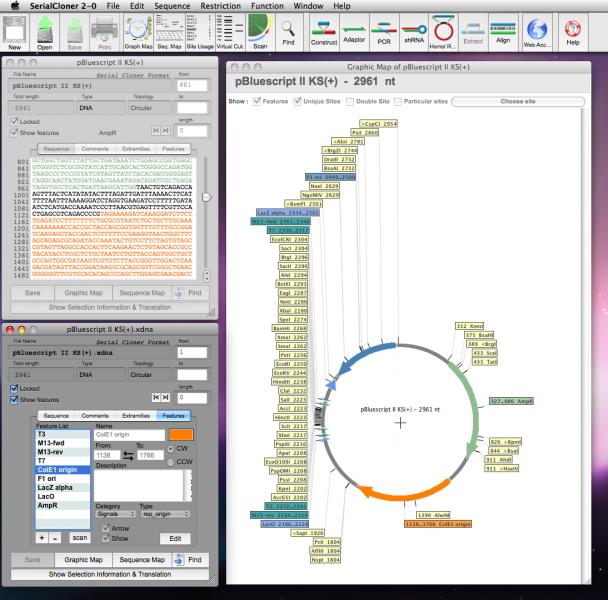Enable Particular sites checkbox

coord(398,101)
